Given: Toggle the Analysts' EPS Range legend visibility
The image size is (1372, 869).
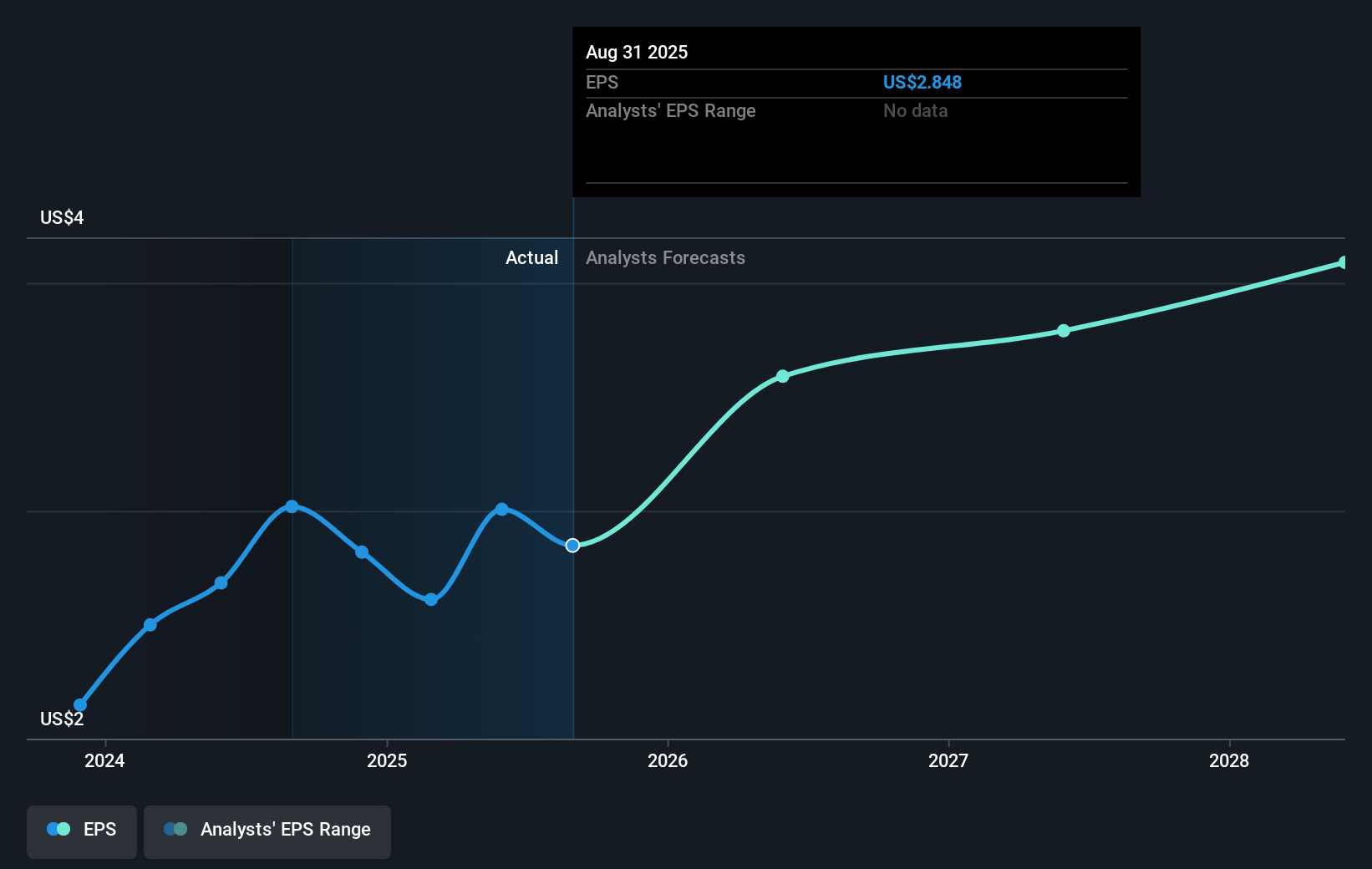Looking at the screenshot, I should tap(267, 831).
